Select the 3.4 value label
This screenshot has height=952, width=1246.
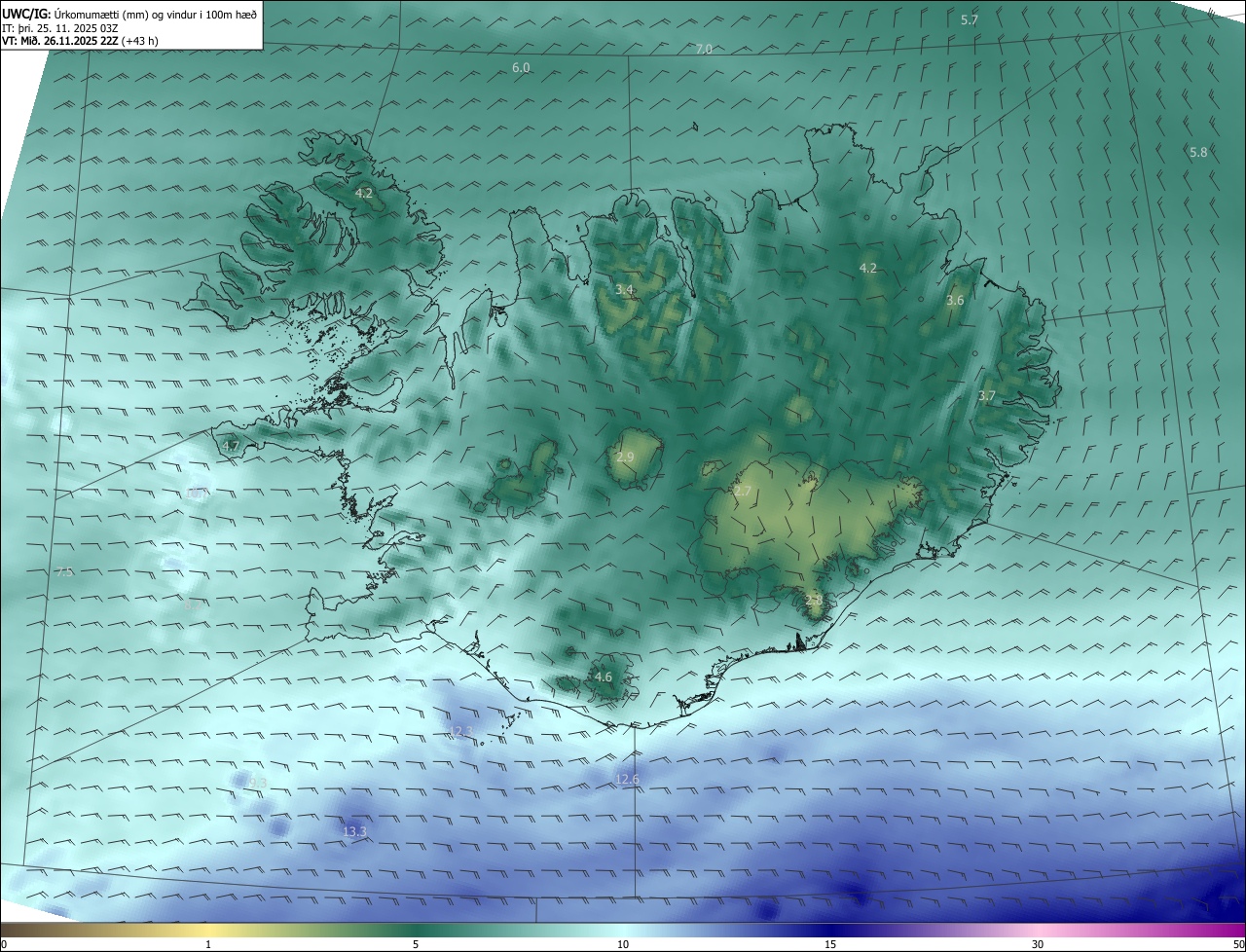click(x=624, y=290)
